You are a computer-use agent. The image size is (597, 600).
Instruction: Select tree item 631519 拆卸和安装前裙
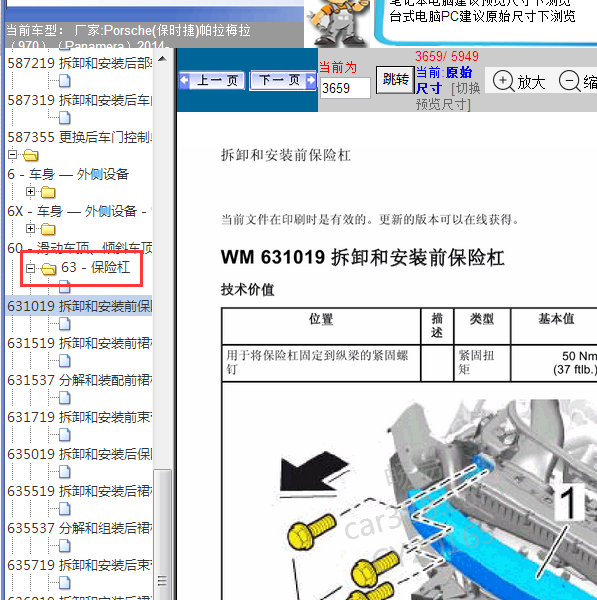click(x=80, y=343)
